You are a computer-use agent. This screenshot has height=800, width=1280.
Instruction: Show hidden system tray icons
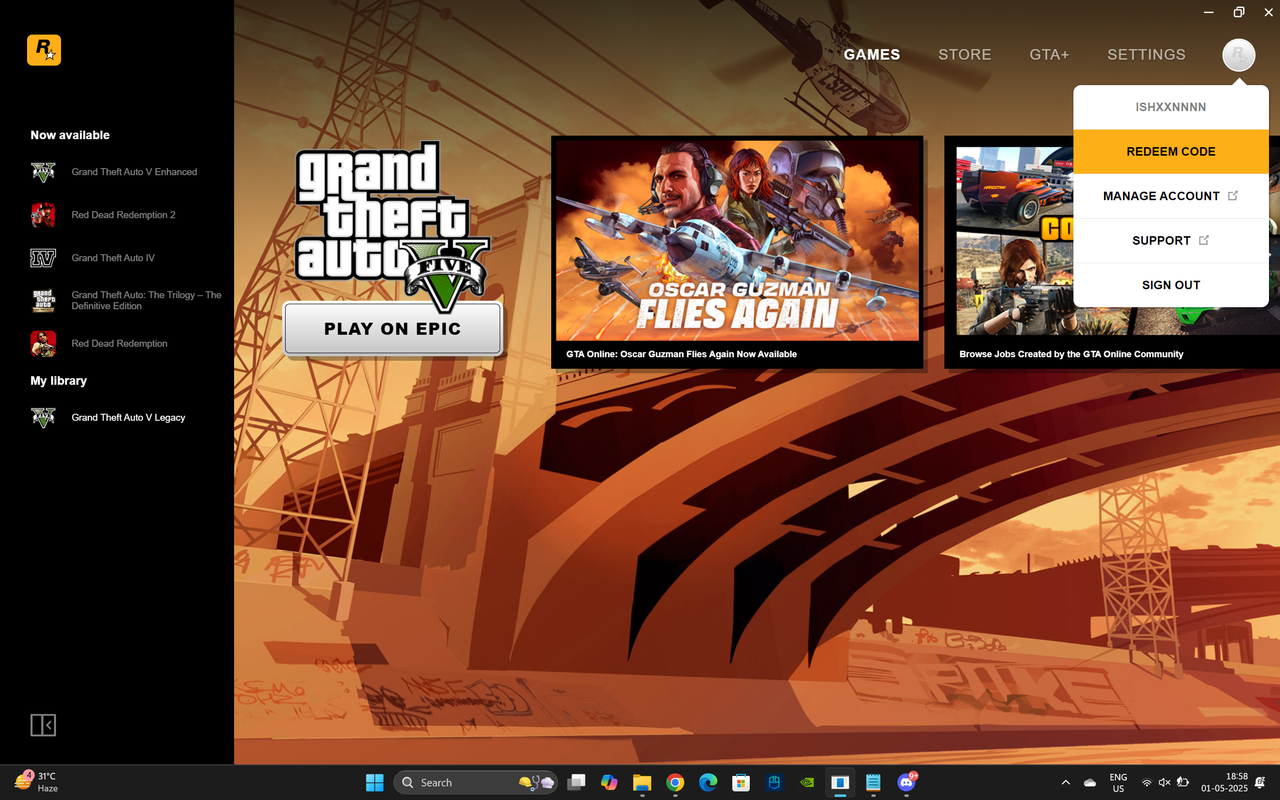click(1065, 783)
